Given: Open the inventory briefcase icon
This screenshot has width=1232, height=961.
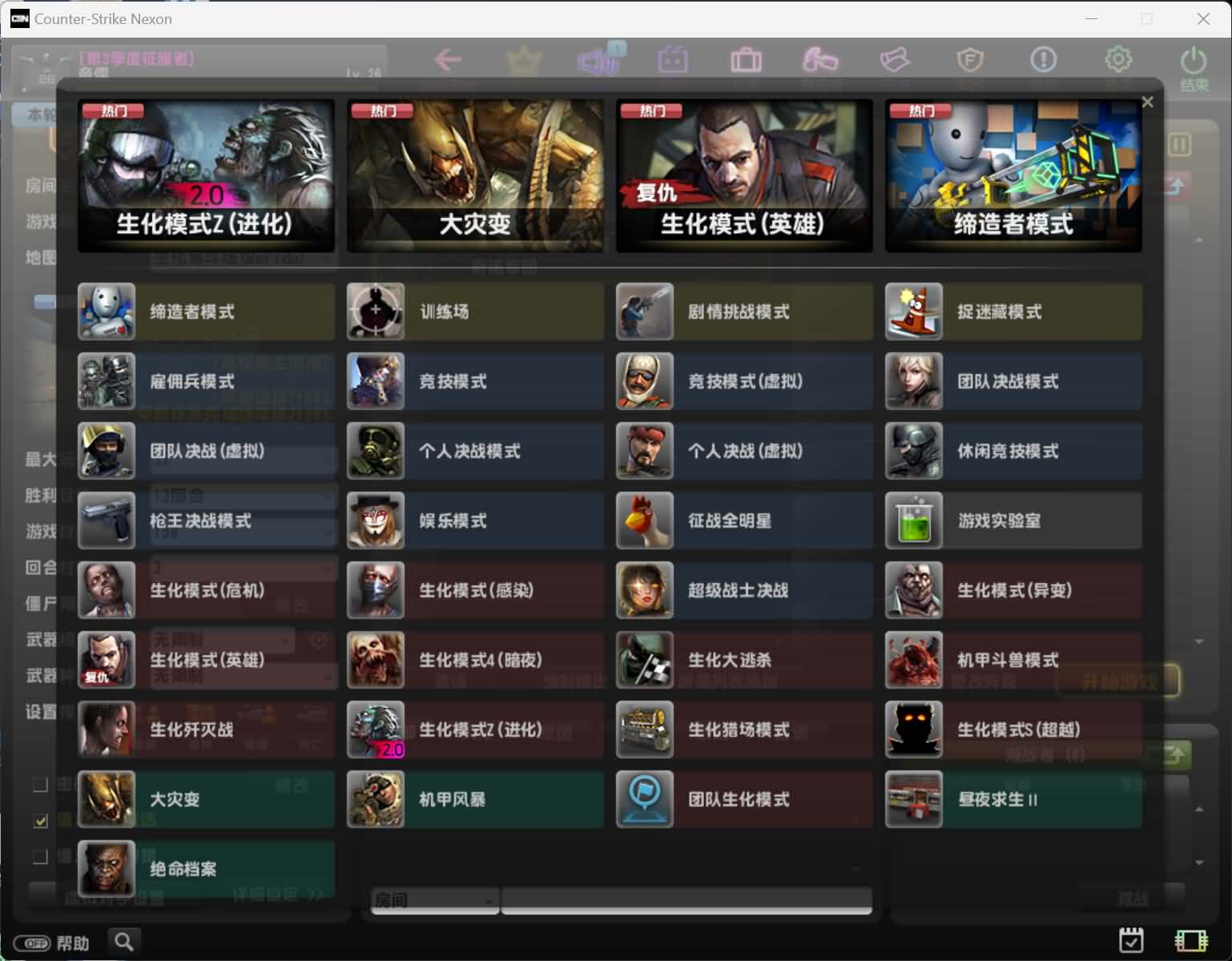Looking at the screenshot, I should coord(746,59).
